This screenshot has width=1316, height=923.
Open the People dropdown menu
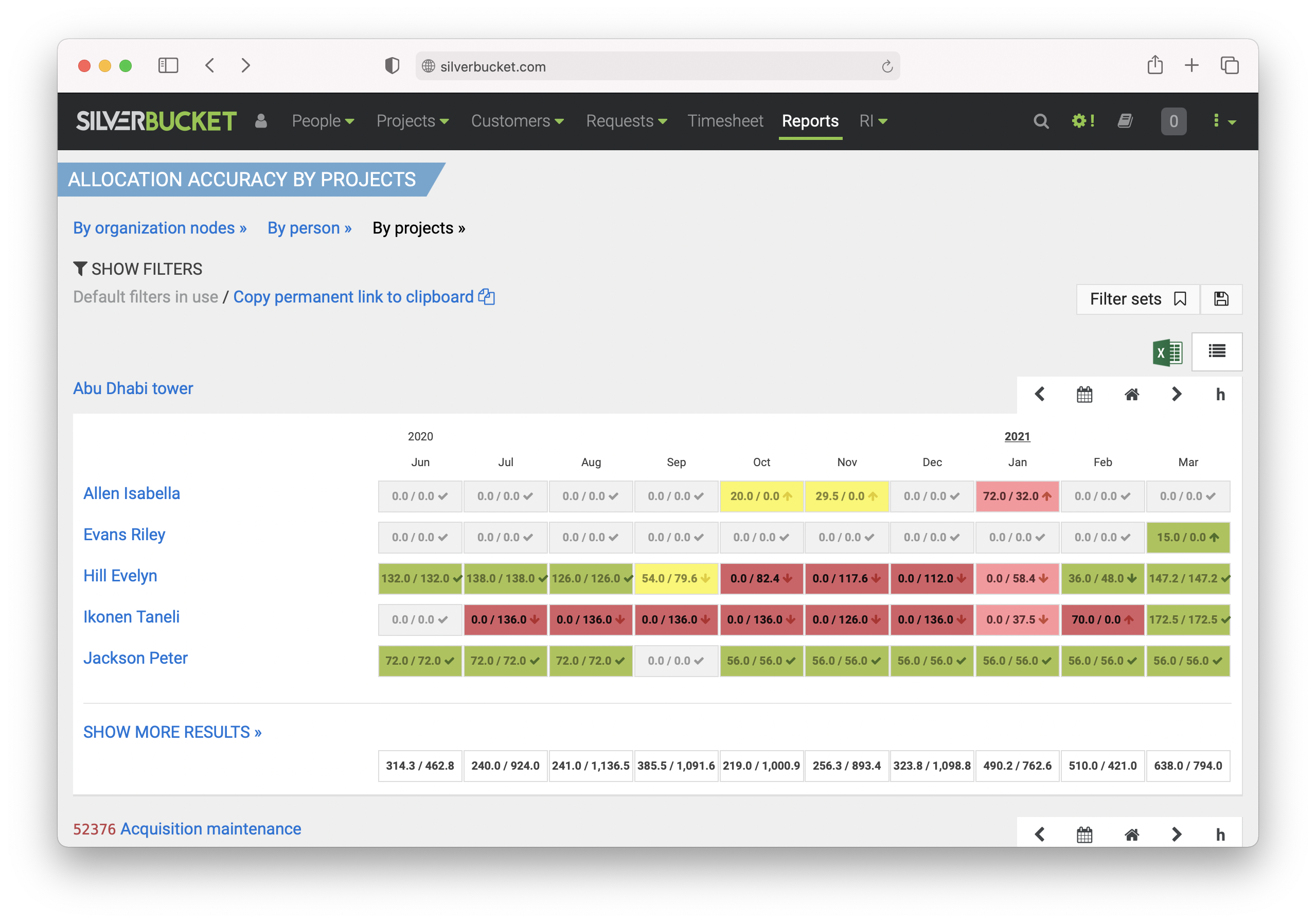click(x=323, y=121)
